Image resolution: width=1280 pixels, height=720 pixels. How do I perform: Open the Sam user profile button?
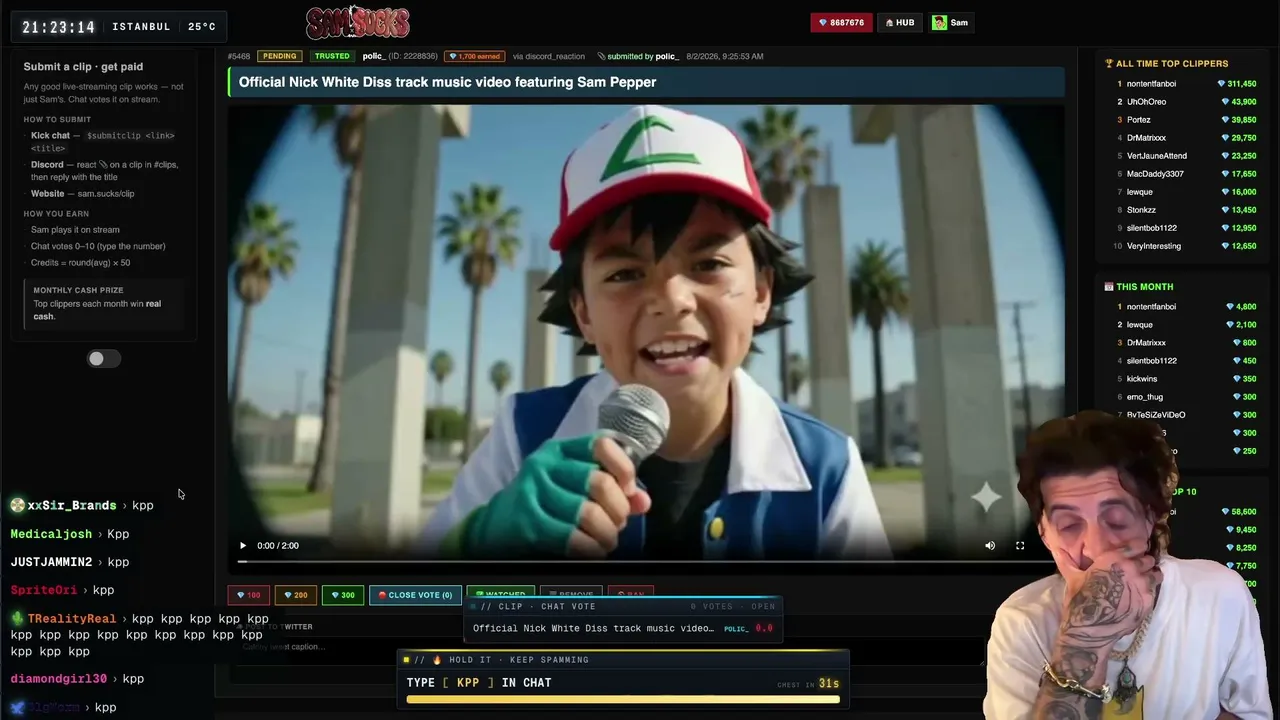(x=951, y=23)
